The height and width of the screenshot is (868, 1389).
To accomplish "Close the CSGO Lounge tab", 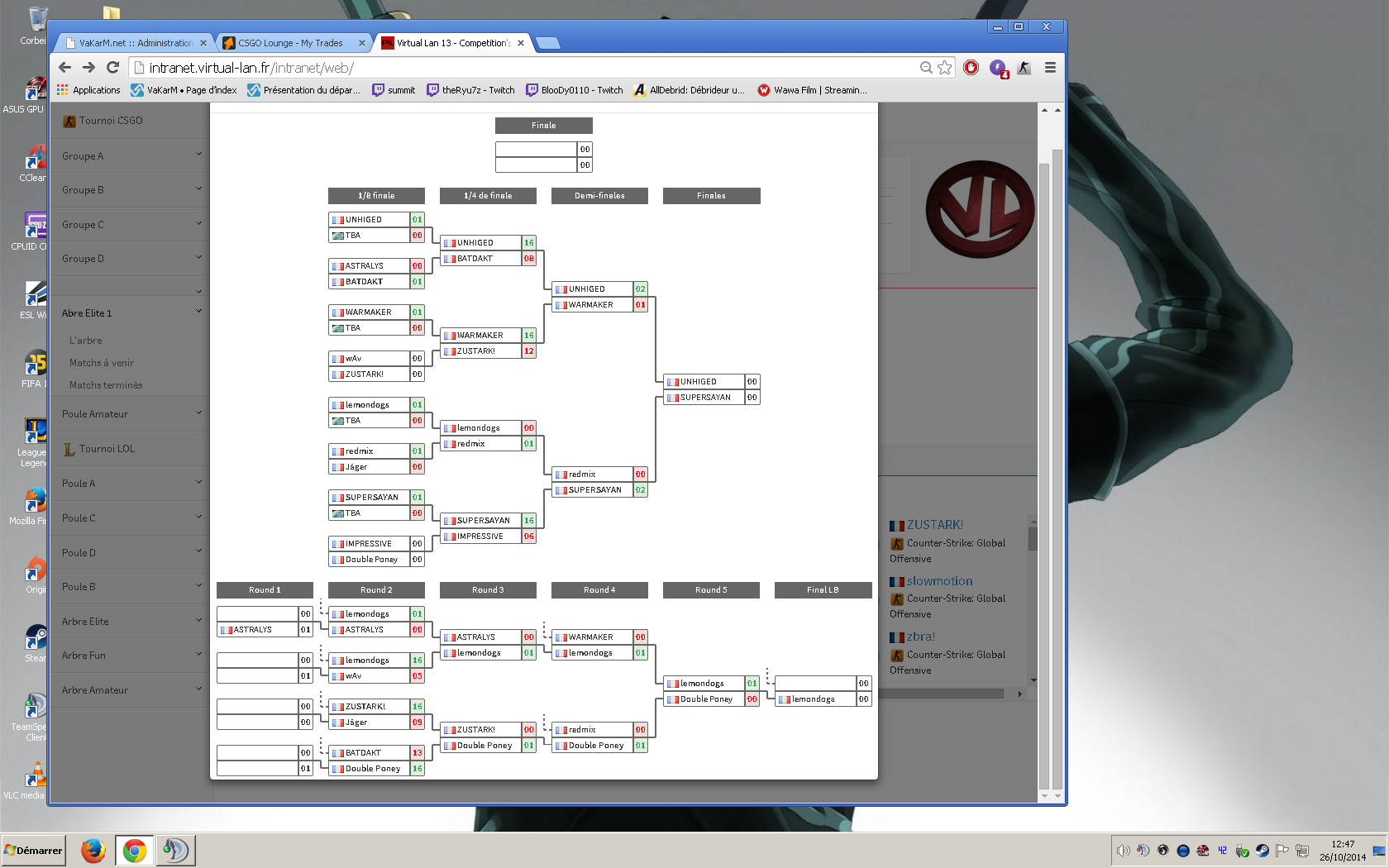I will coord(362,43).
